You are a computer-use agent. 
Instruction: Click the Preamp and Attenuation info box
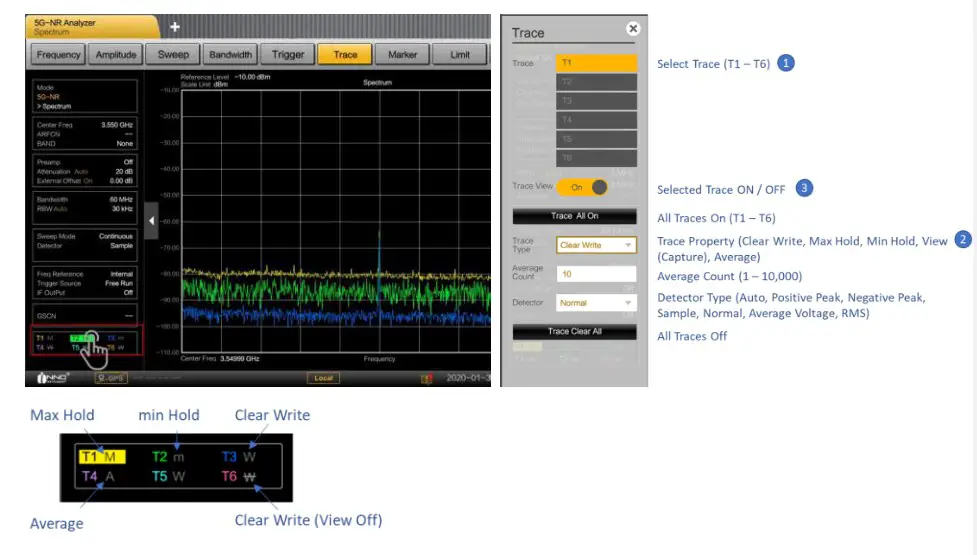point(85,171)
